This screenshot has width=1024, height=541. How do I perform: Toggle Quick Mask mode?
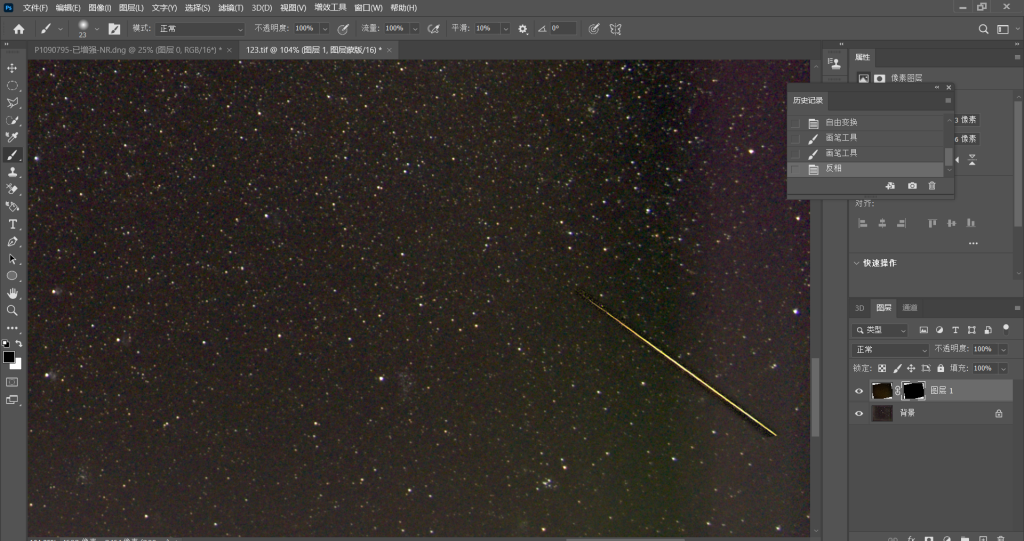pos(12,382)
